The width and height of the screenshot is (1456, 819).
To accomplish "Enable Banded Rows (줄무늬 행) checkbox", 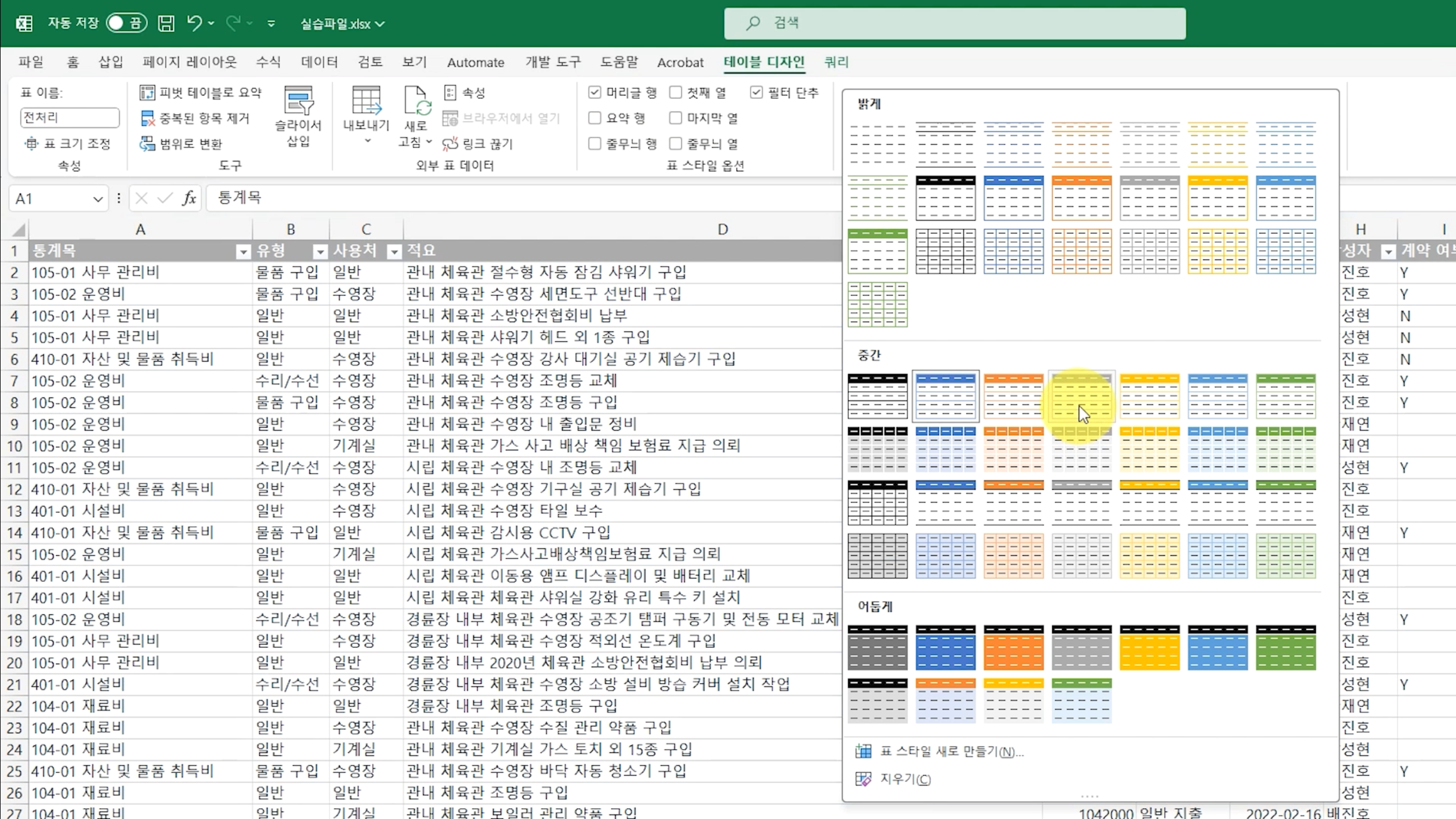I will (595, 144).
